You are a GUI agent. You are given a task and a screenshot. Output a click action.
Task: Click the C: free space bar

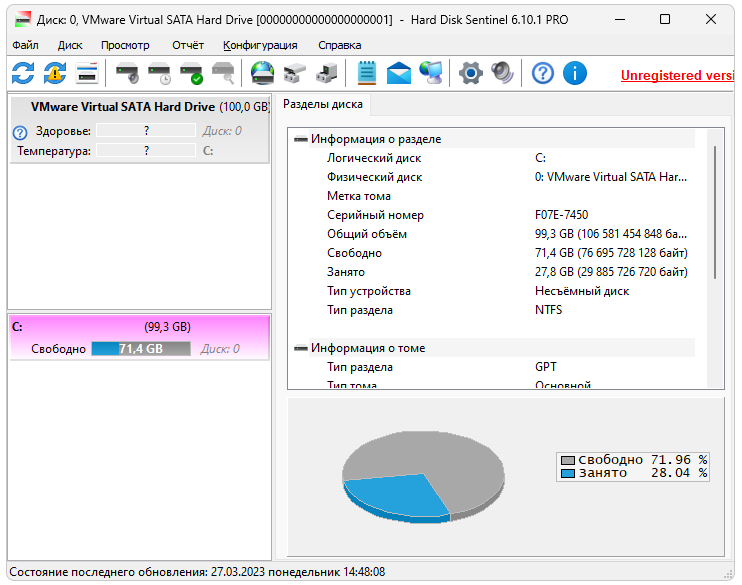tap(140, 349)
